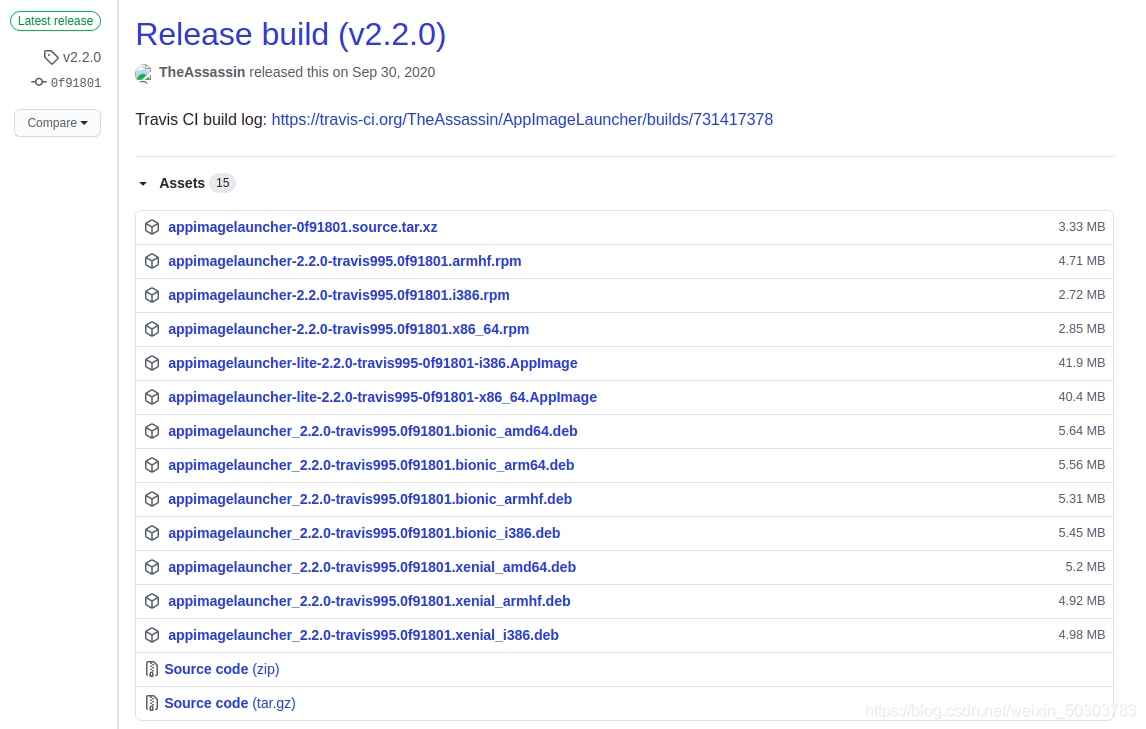Click the package icon beside the armhf.rpm asset
This screenshot has height=729, width=1146.
[152, 261]
